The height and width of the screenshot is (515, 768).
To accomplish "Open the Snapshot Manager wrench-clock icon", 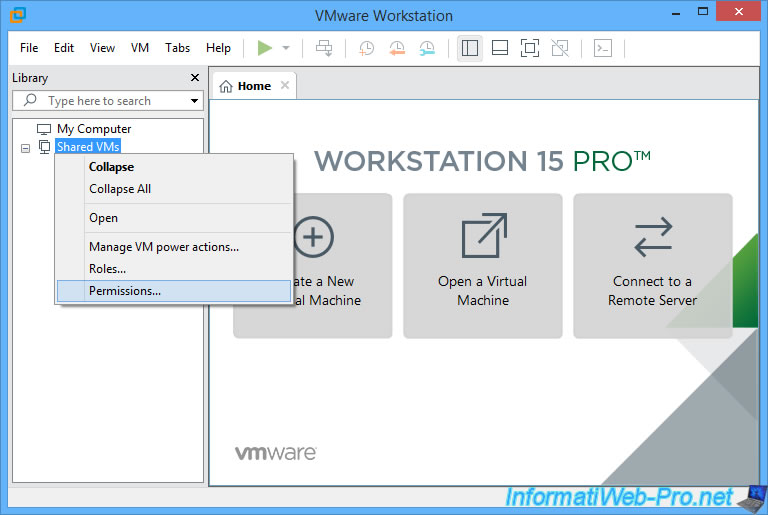I will tap(427, 48).
